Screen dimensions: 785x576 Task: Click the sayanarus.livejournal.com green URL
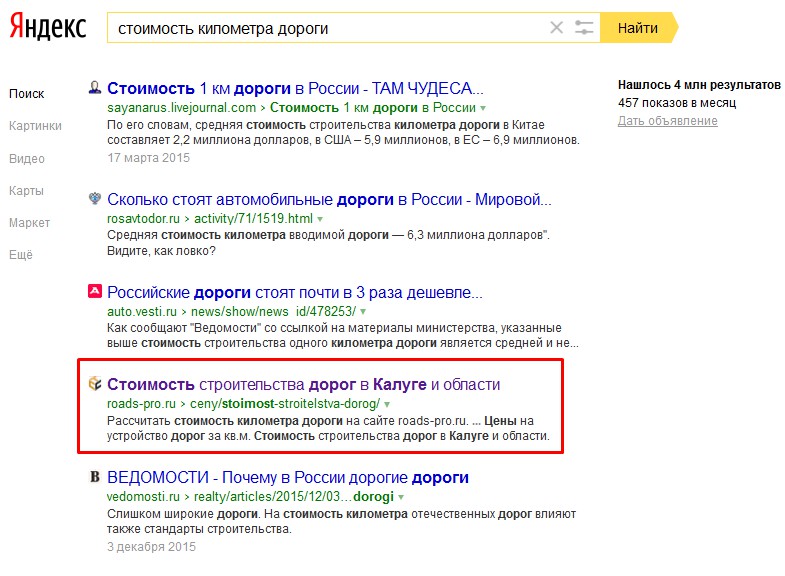181,108
